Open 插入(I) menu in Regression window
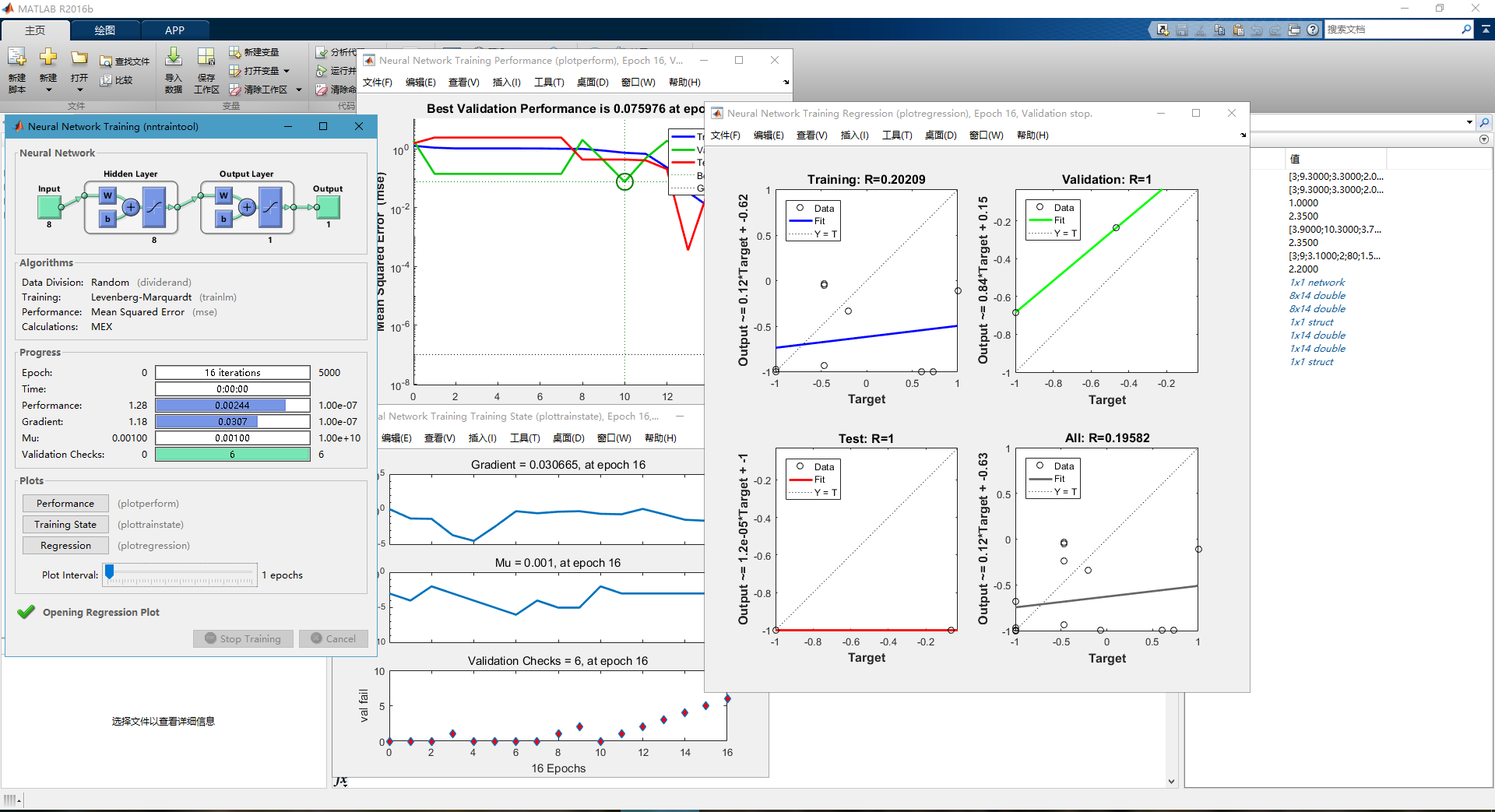Image resolution: width=1495 pixels, height=812 pixels. coord(854,135)
